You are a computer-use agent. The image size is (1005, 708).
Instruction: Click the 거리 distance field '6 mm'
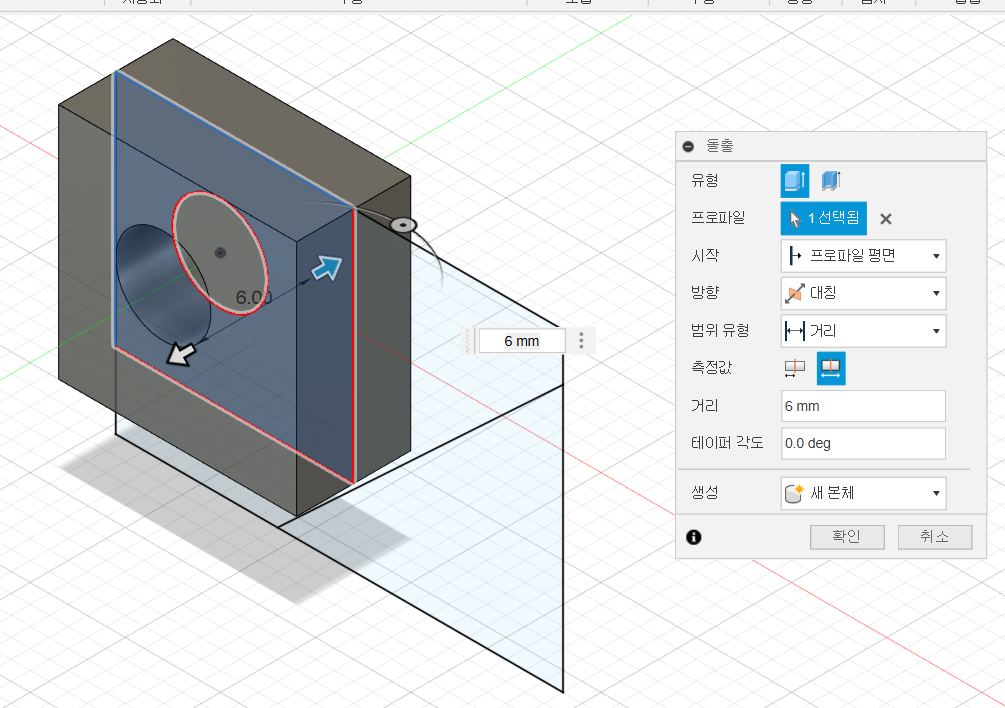pyautogui.click(x=863, y=406)
